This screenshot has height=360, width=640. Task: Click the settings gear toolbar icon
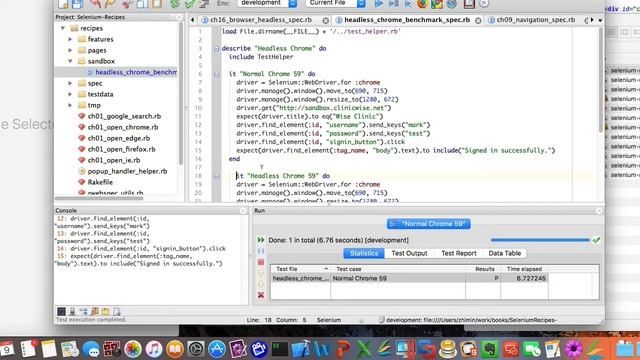[x=484, y=4]
